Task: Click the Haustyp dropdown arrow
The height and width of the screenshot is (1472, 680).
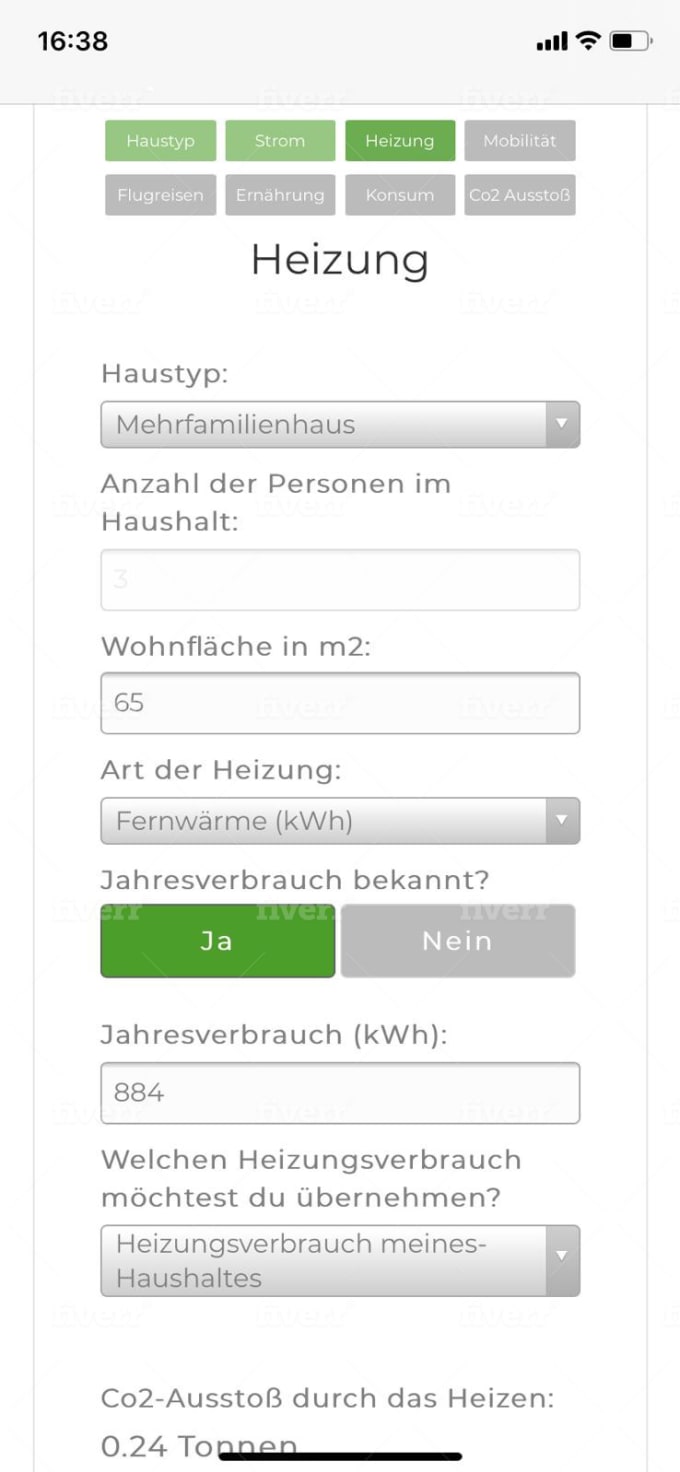Action: coord(562,424)
